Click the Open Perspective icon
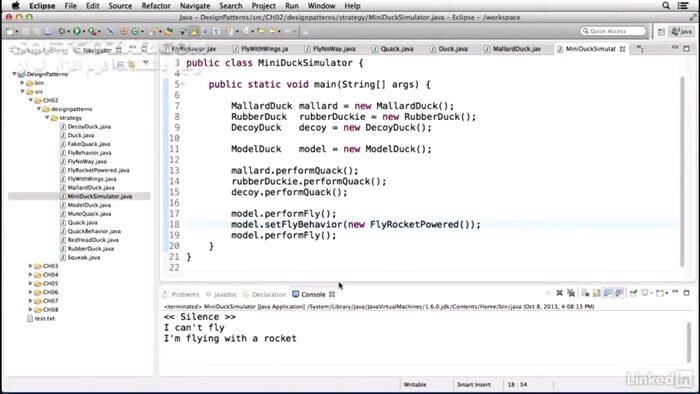Viewport: 700px width, 394px height. click(661, 31)
